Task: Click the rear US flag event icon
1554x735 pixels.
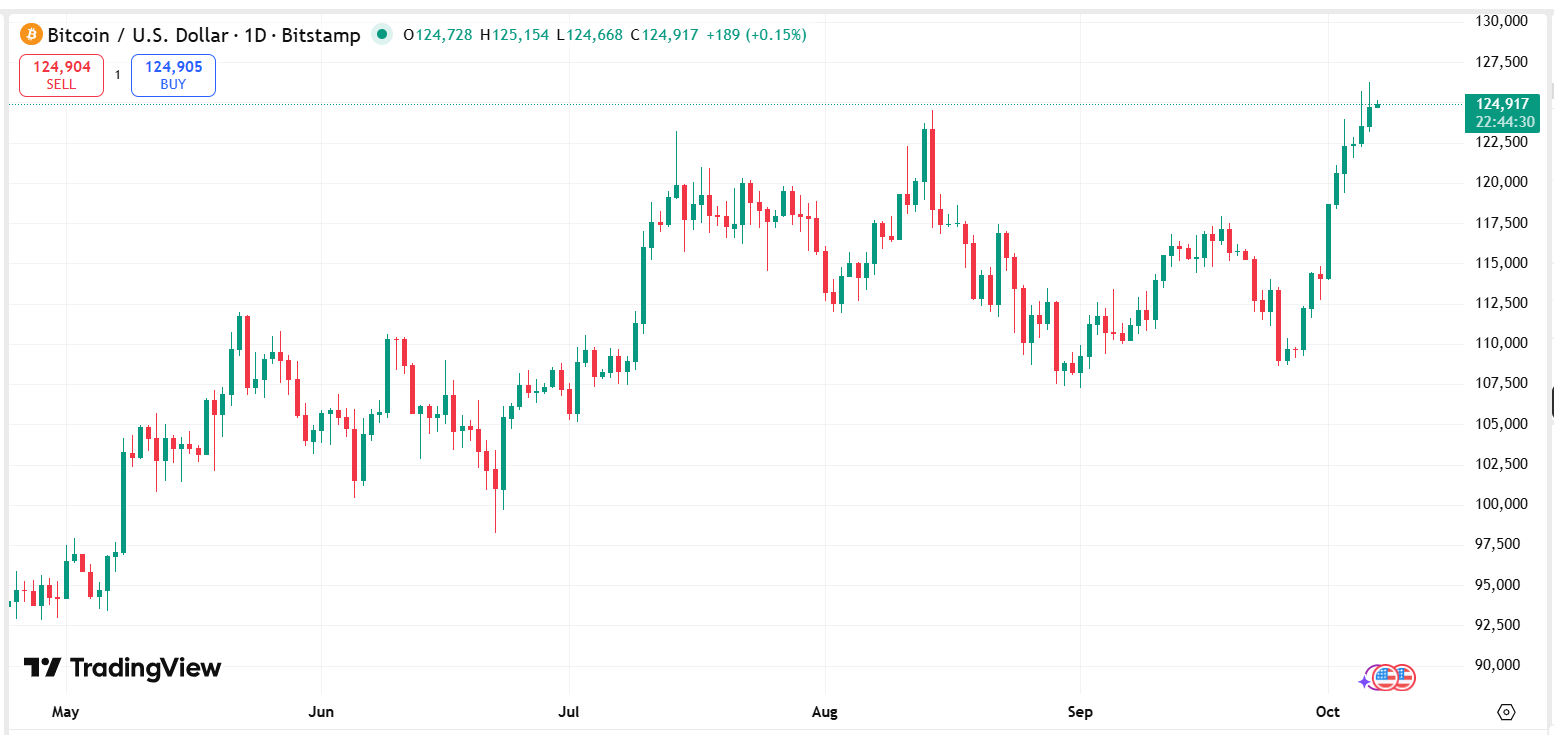Action: (x=1405, y=678)
